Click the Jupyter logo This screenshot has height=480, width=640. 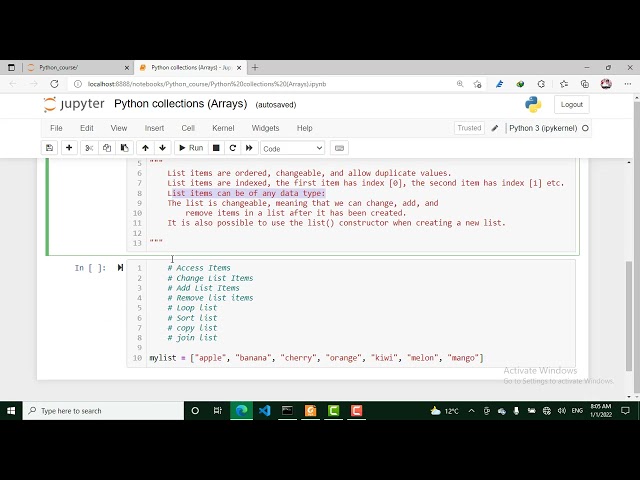click(x=74, y=104)
